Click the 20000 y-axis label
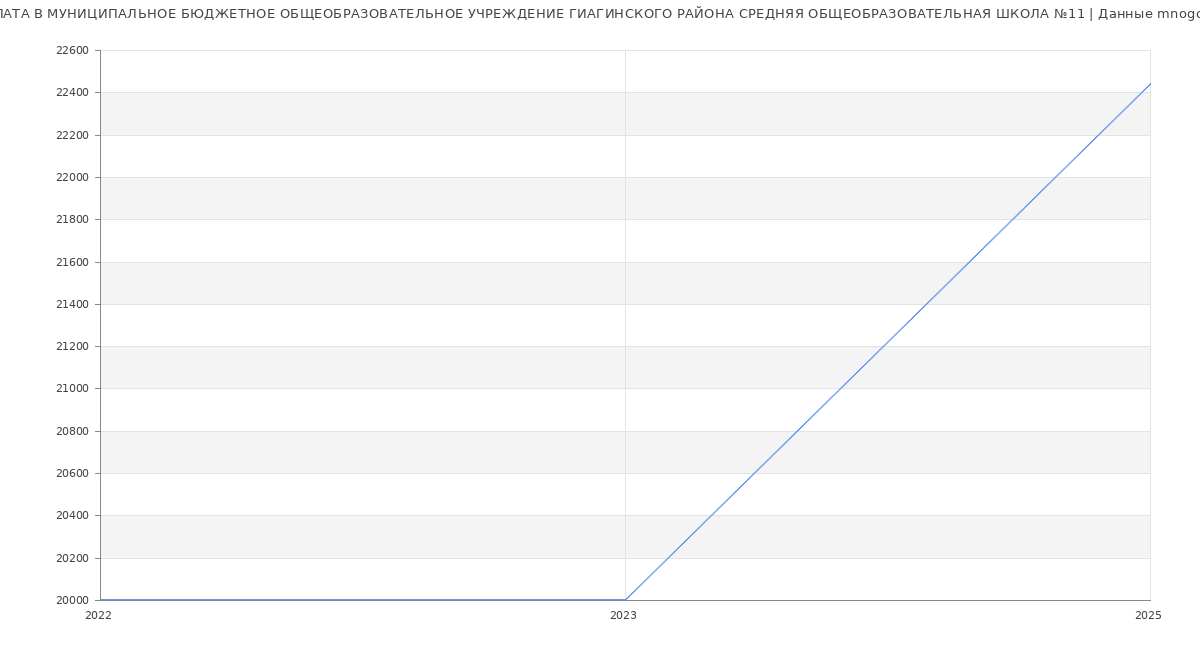This screenshot has width=1200, height=650. point(72,600)
